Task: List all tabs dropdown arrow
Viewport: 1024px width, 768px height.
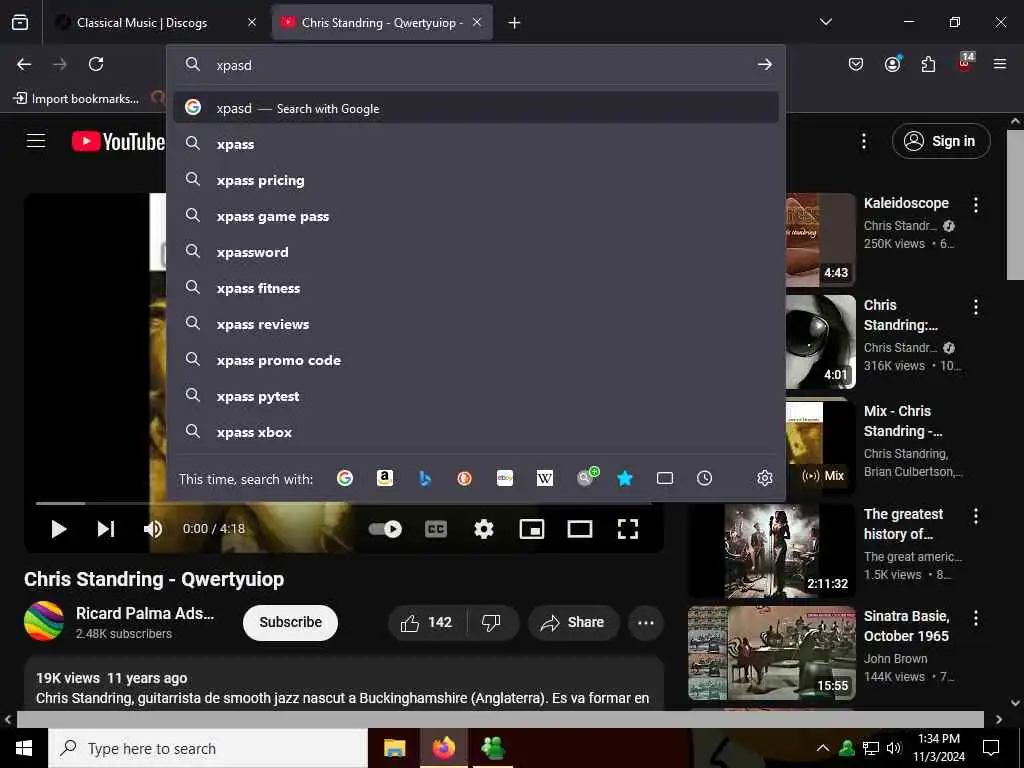Action: [x=825, y=22]
